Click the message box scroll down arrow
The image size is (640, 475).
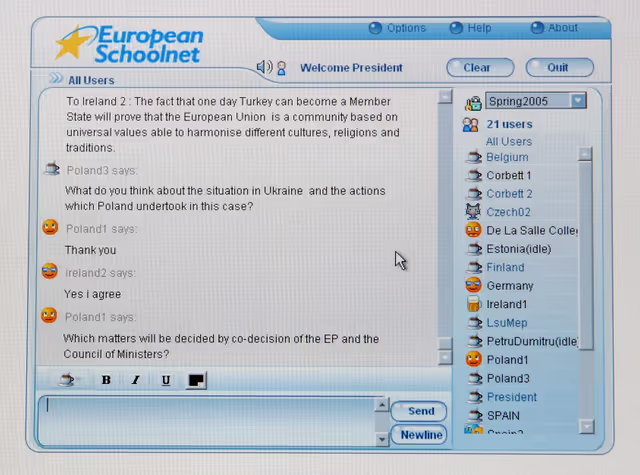click(382, 439)
